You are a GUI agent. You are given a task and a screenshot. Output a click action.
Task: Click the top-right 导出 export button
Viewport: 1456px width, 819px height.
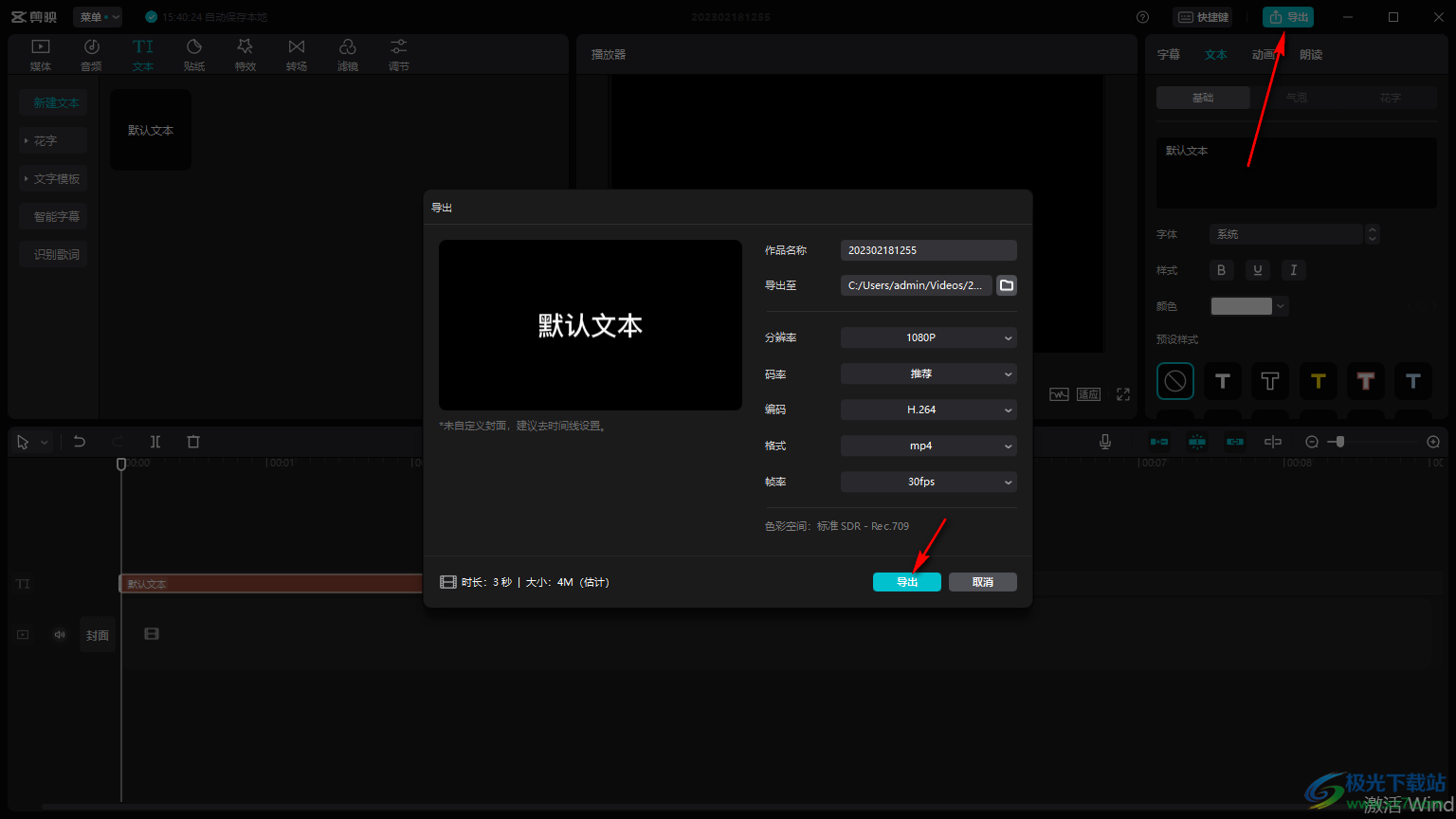1288,17
